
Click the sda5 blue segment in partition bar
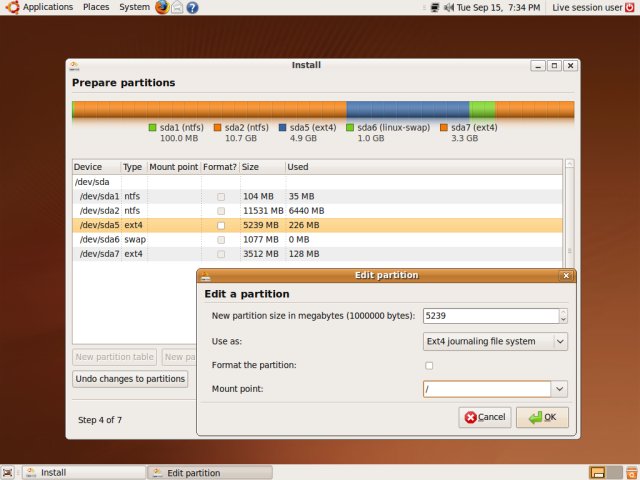[x=408, y=110]
